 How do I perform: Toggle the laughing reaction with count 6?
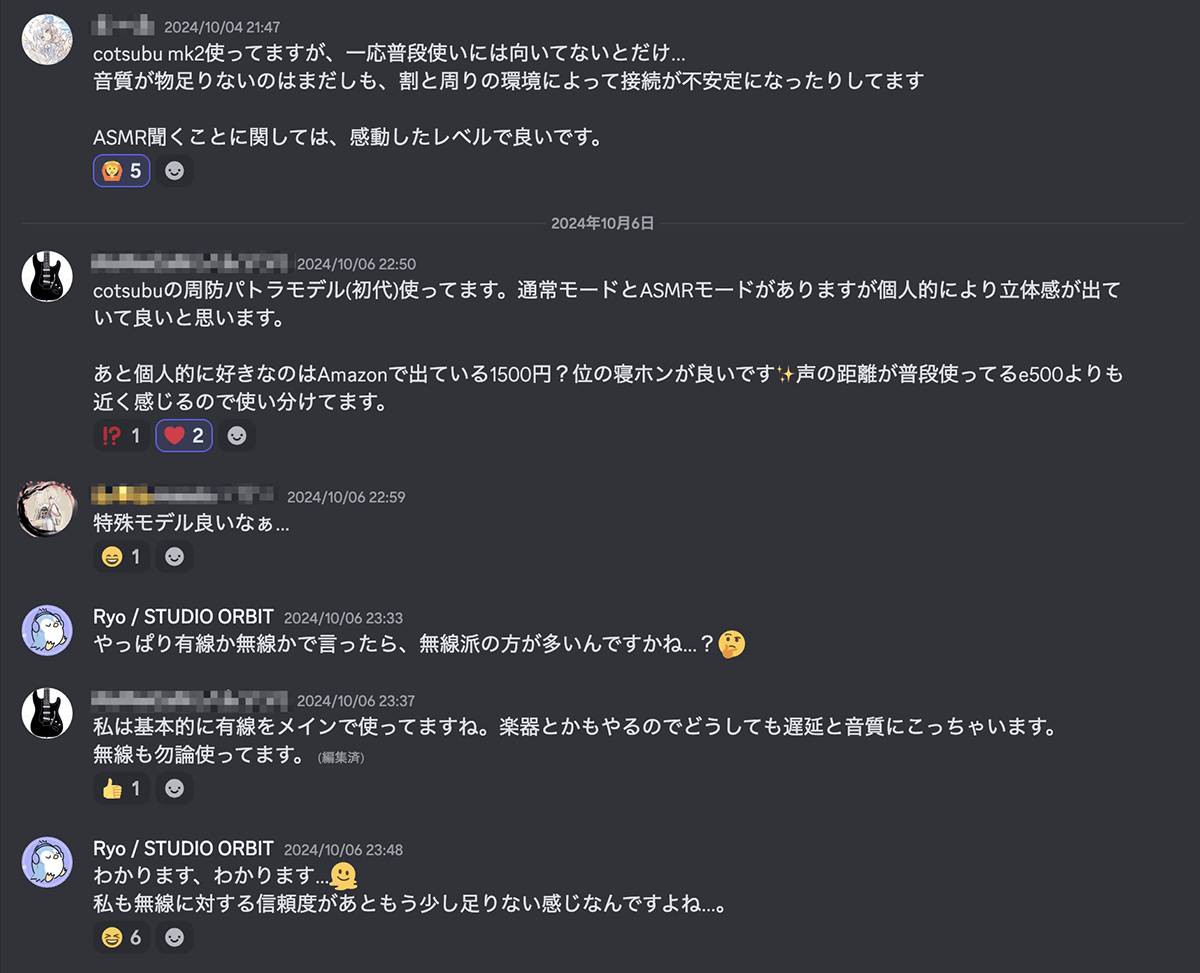coord(122,937)
